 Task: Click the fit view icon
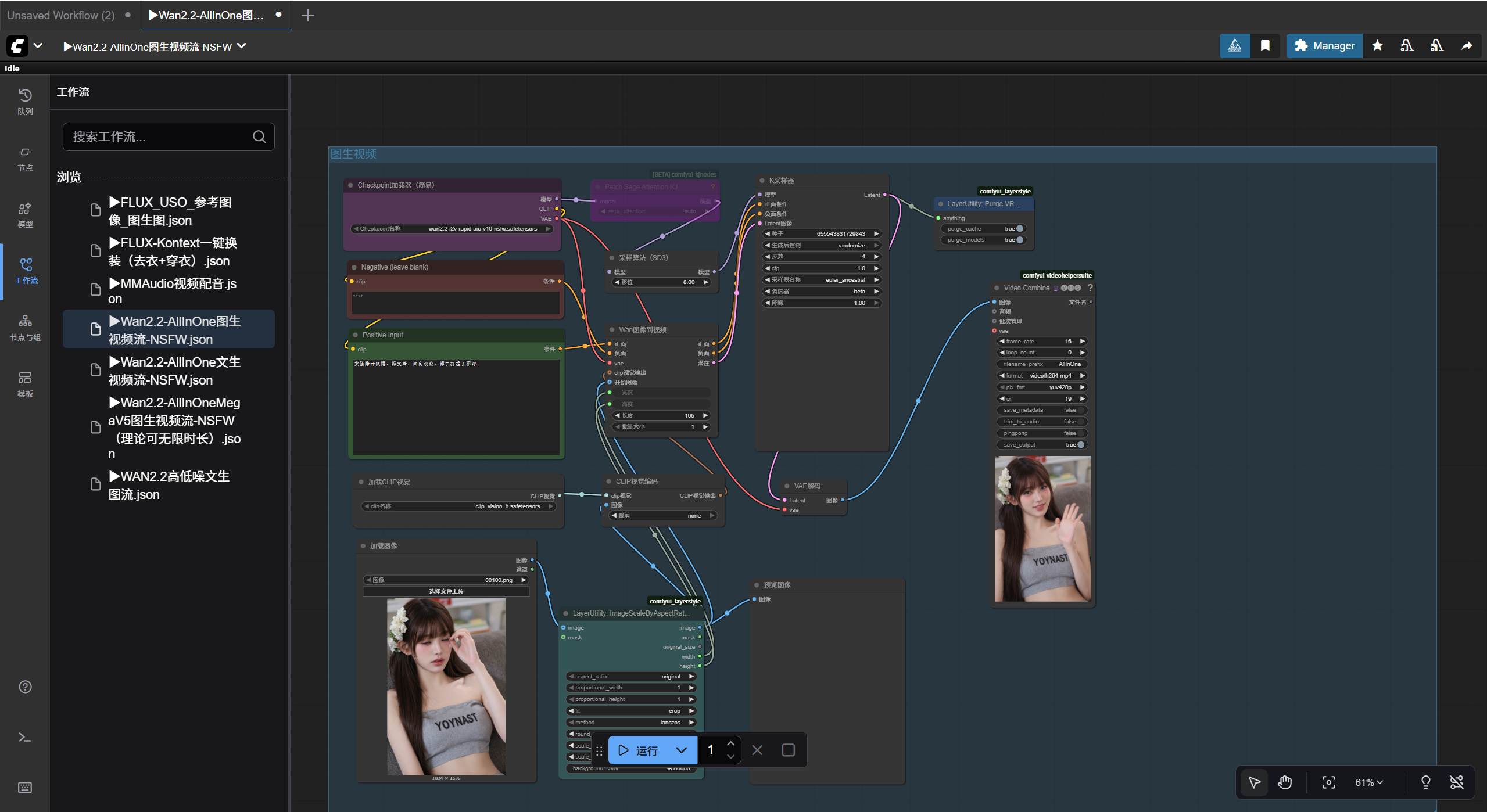(x=1328, y=782)
